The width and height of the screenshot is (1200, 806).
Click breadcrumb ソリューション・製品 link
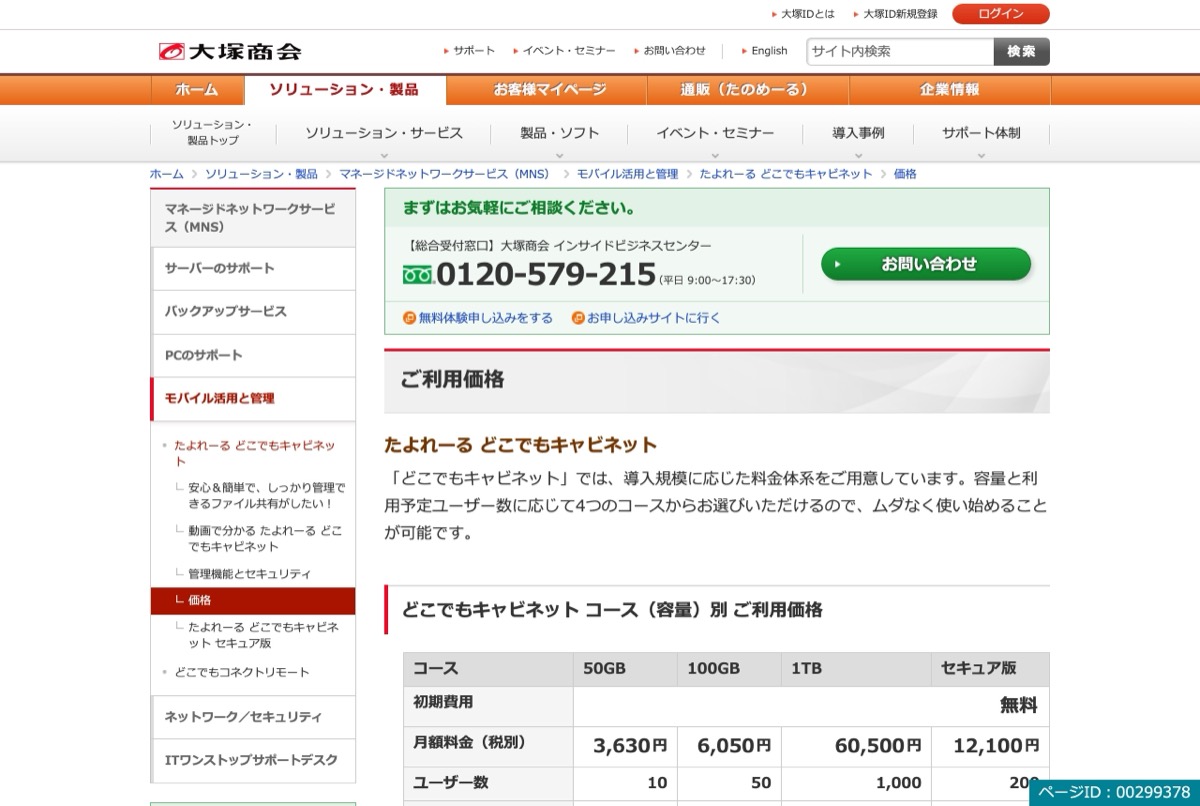(x=261, y=174)
